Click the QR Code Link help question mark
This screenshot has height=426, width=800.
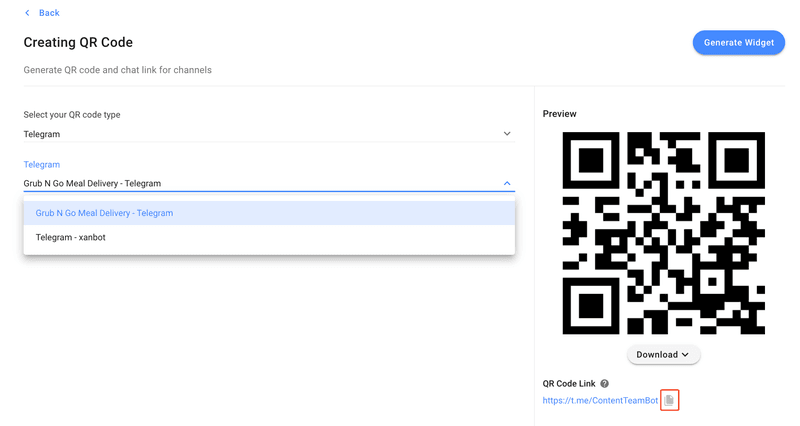tap(605, 384)
